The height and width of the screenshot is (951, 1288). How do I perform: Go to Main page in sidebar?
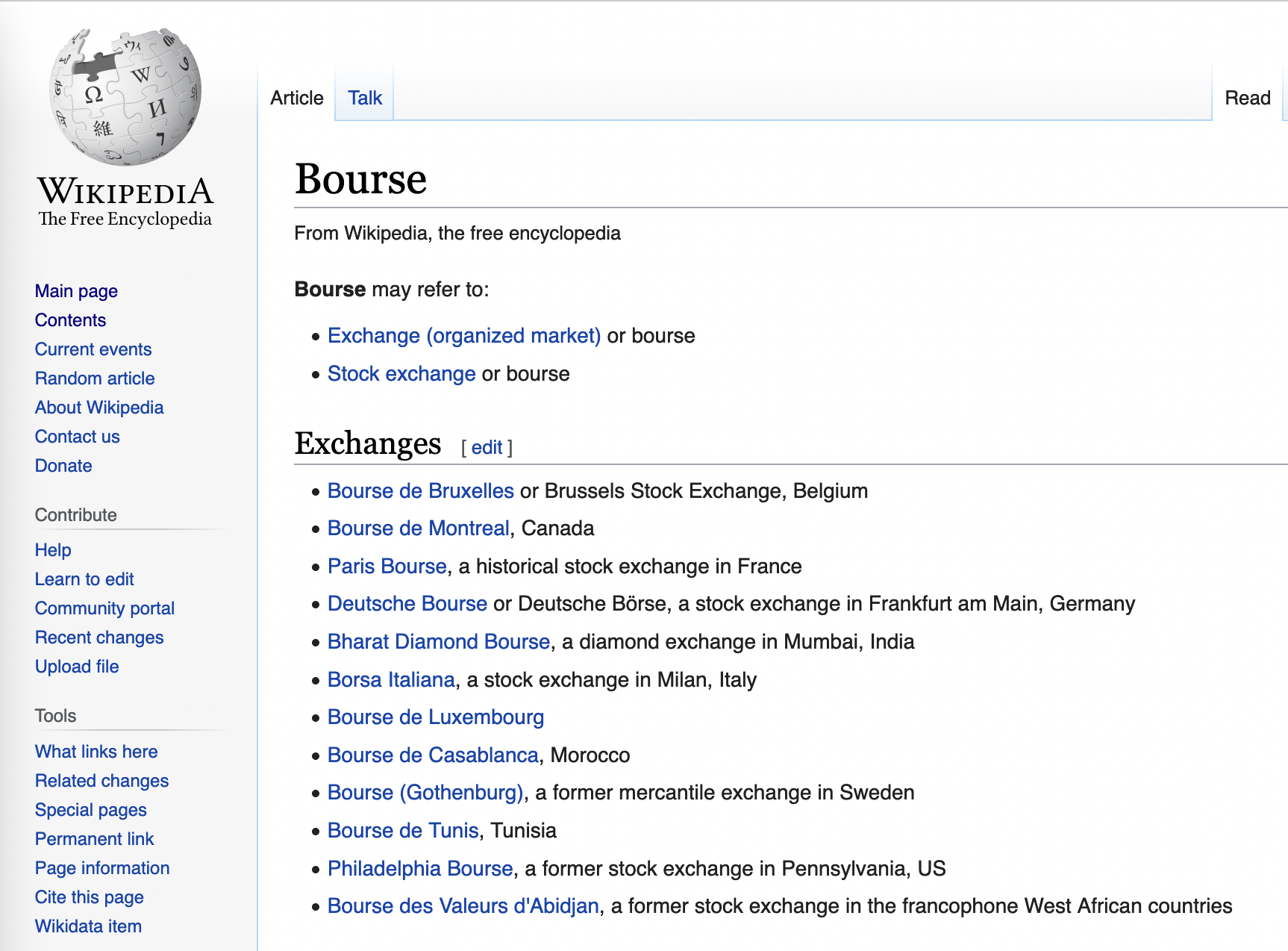[x=76, y=291]
